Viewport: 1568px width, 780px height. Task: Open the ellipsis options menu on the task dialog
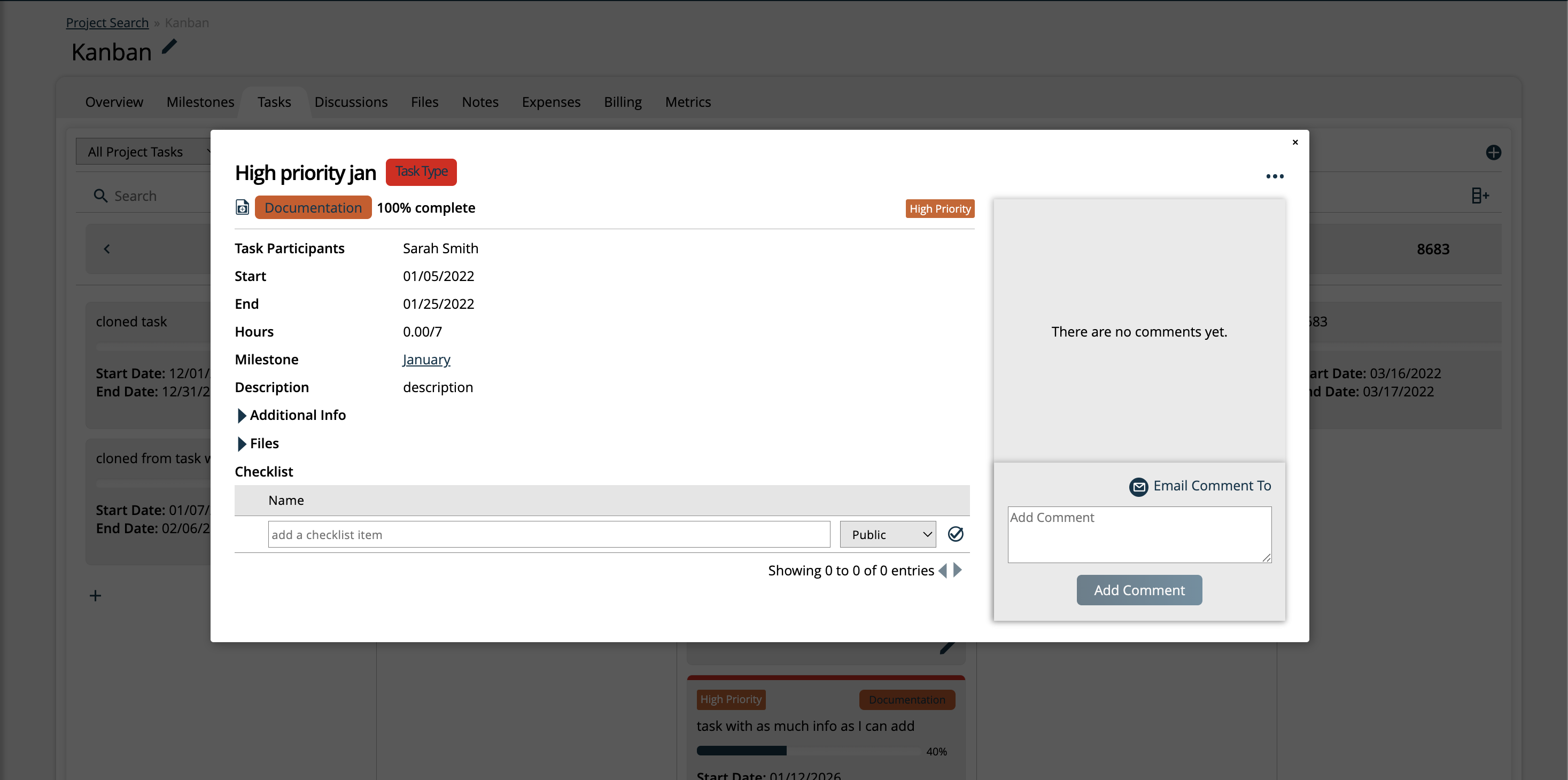click(x=1275, y=176)
